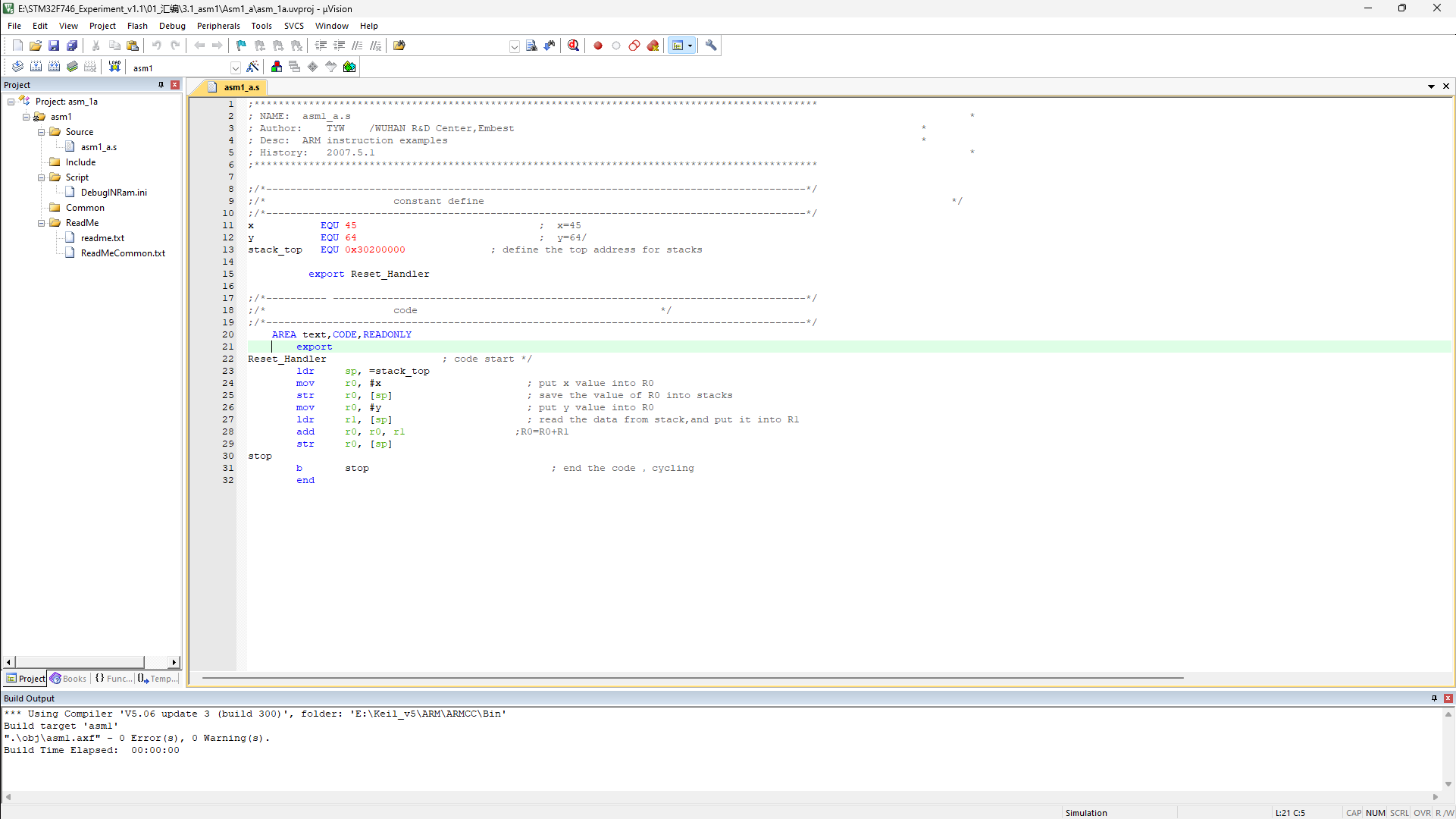The height and width of the screenshot is (819, 1456).
Task: Create a new file with New icon
Action: coord(17,45)
